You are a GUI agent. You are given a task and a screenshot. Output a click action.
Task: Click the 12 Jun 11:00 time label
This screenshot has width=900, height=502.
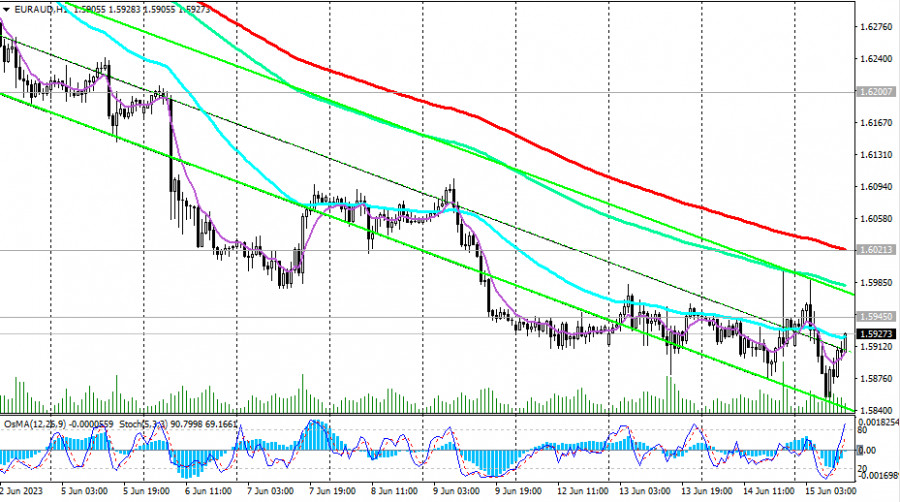[x=583, y=491]
